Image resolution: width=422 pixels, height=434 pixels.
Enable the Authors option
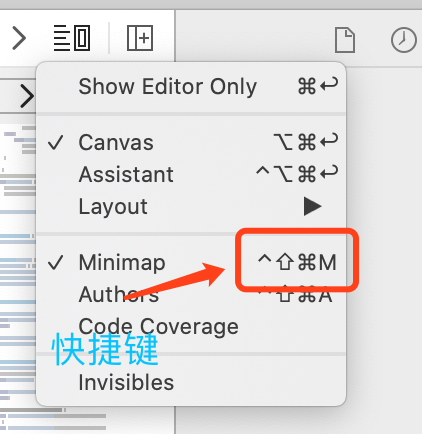(x=191, y=295)
